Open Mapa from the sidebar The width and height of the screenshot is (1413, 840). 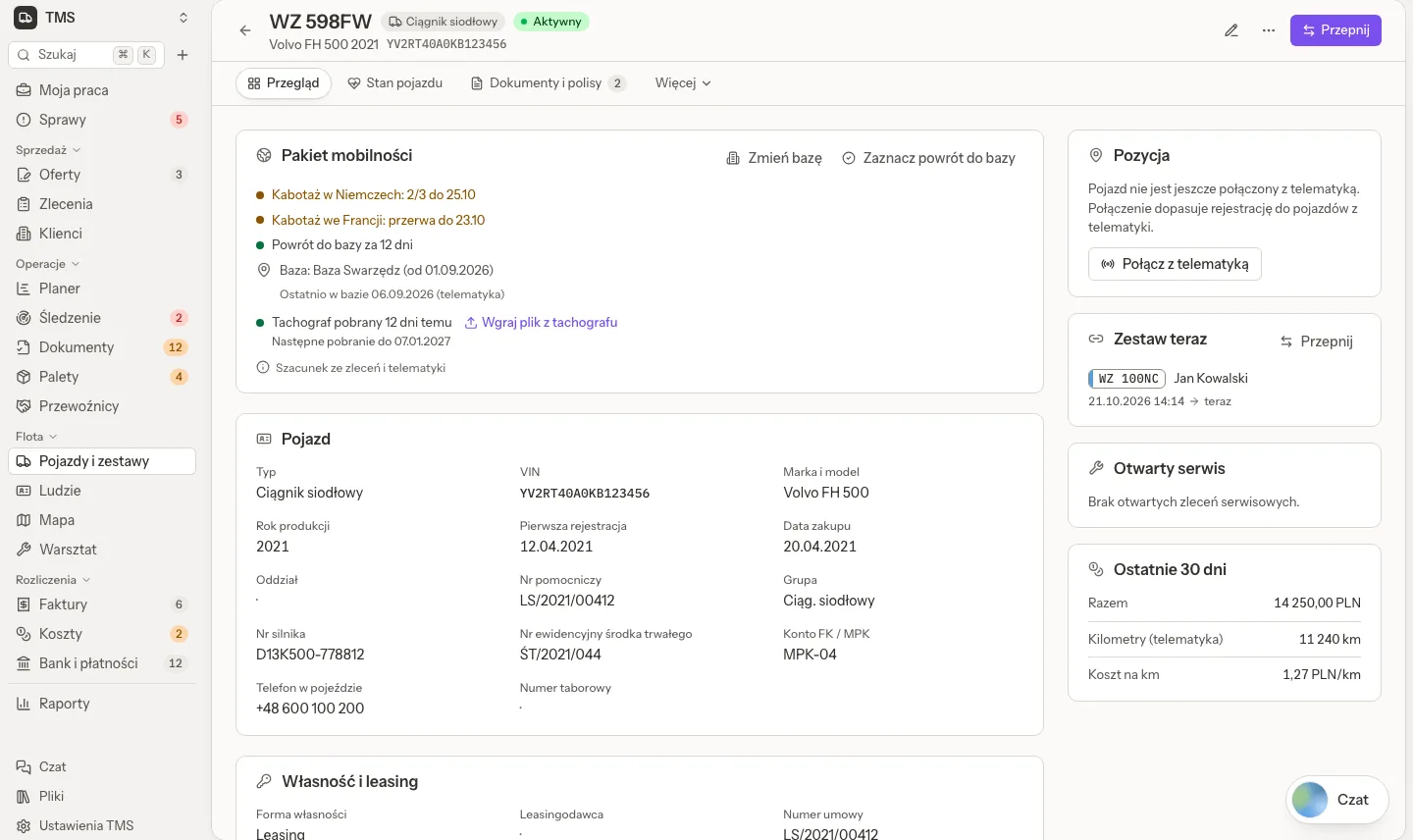tap(102, 520)
